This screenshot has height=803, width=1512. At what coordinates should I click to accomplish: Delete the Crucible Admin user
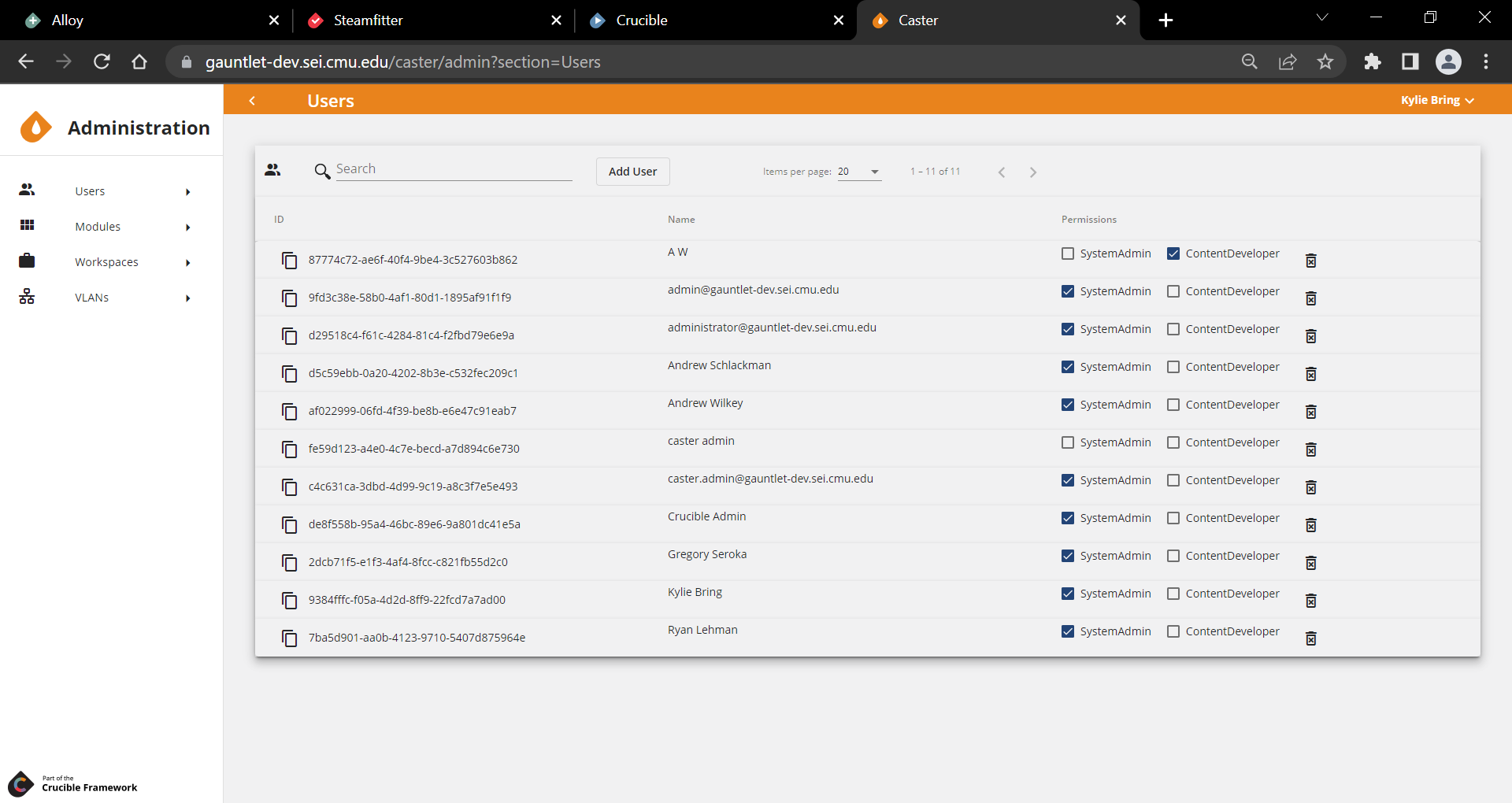click(x=1310, y=525)
